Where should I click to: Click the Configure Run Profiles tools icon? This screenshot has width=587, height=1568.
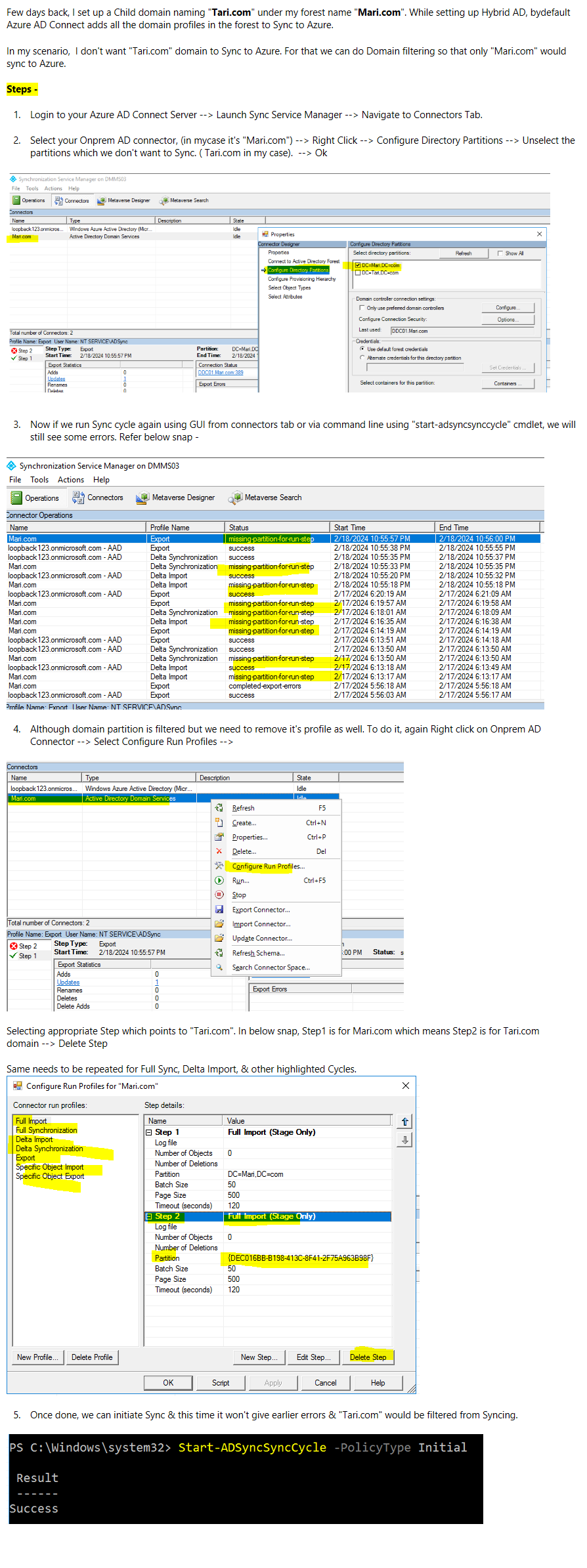[x=219, y=866]
